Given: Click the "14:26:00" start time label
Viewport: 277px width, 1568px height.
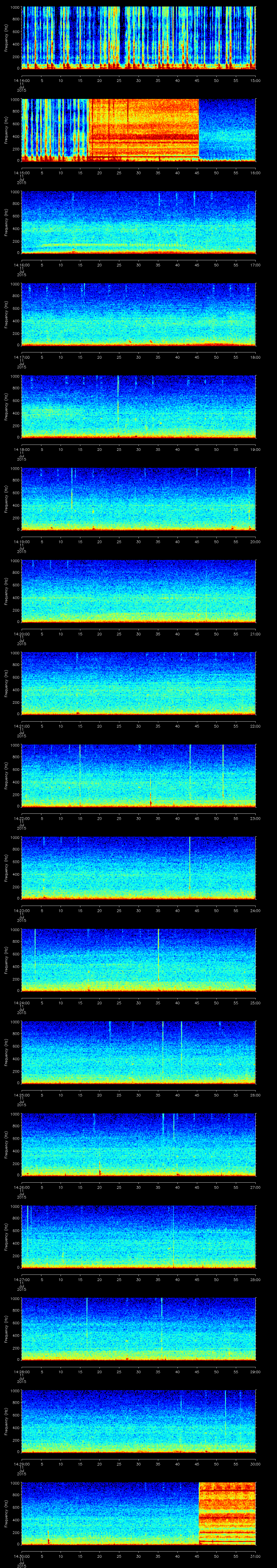Looking at the screenshot, I should [x=21, y=1187].
